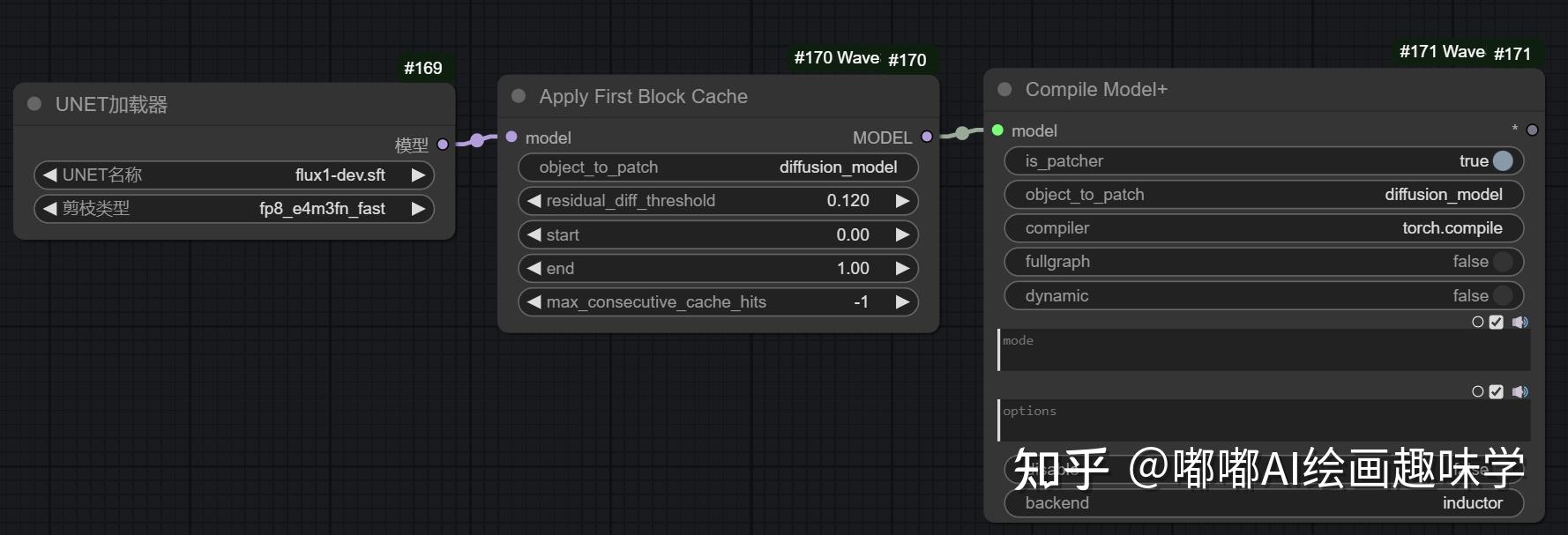The height and width of the screenshot is (535, 1568).
Task: Check the checkbox next to the mode field
Action: click(x=1495, y=323)
